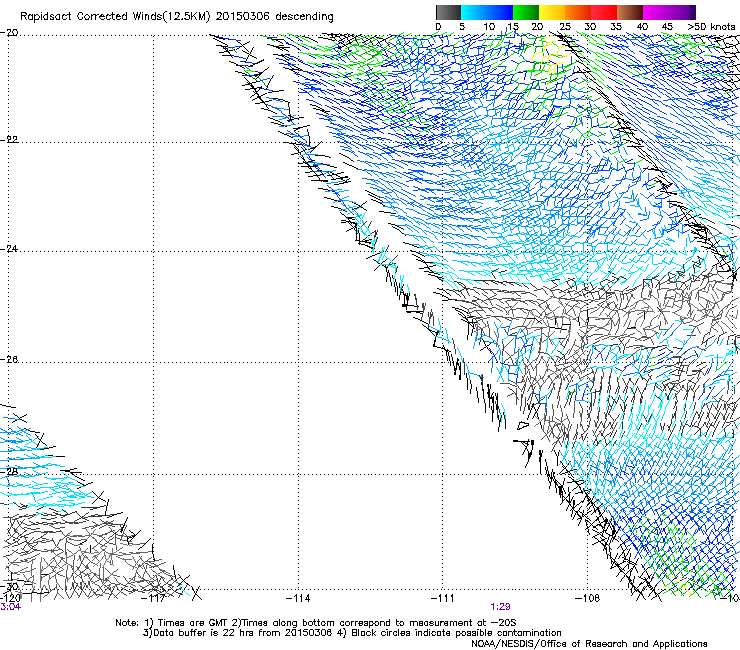
Task: Click the -20 latitude axis label
Action: pyautogui.click(x=9, y=33)
